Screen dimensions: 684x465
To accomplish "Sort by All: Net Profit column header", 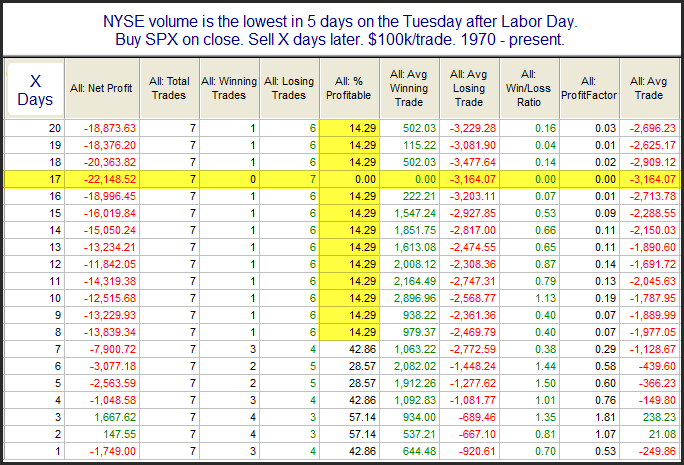I will [101, 88].
